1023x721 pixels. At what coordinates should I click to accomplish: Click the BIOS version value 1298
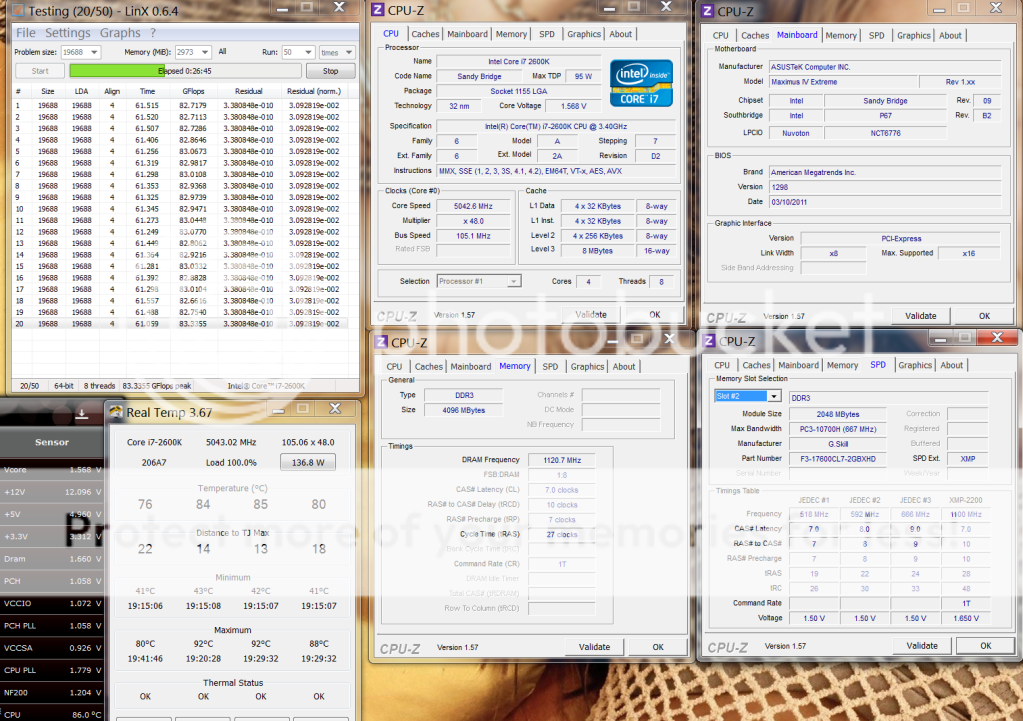point(885,187)
